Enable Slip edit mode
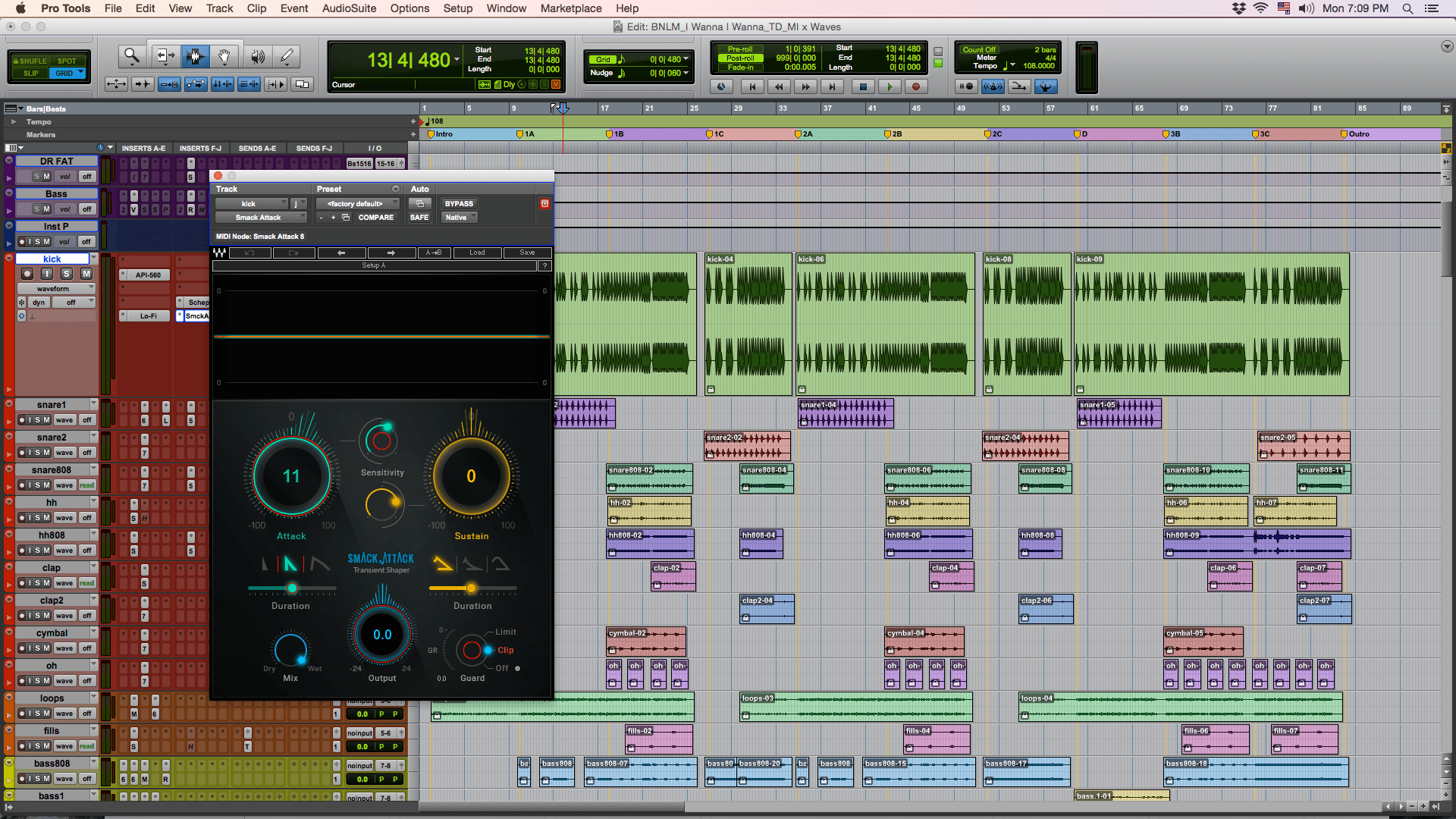The height and width of the screenshot is (819, 1456). click(31, 74)
